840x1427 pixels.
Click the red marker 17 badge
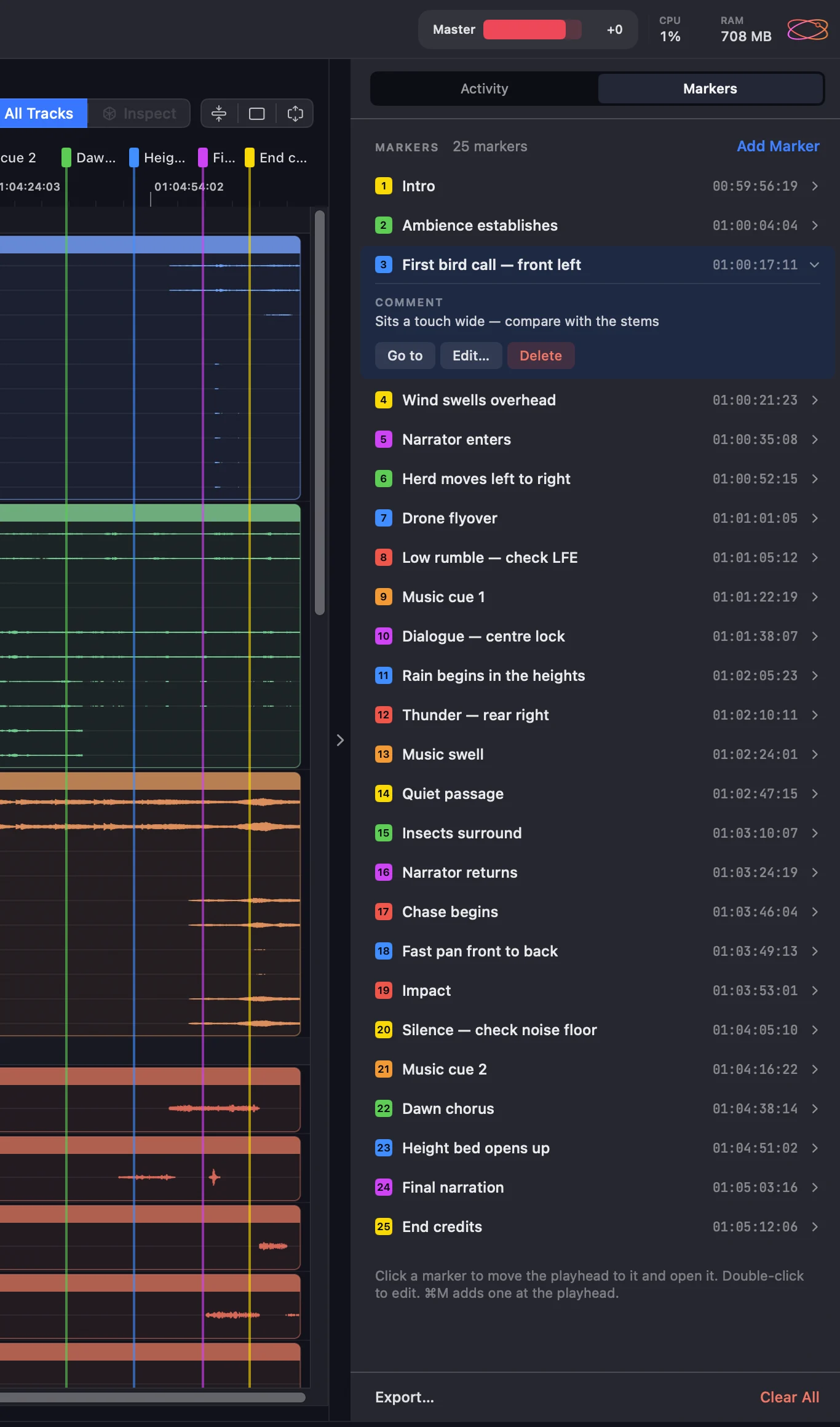(x=384, y=912)
